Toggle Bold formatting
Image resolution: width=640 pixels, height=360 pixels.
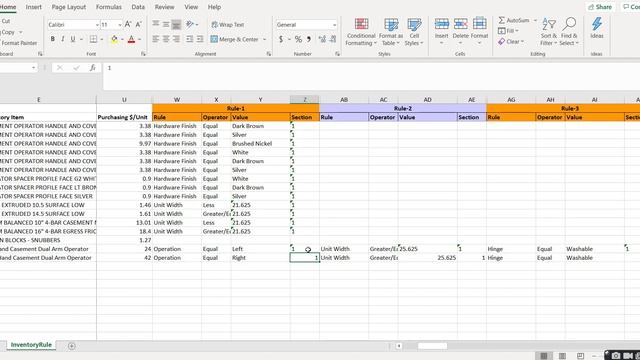tap(53, 39)
